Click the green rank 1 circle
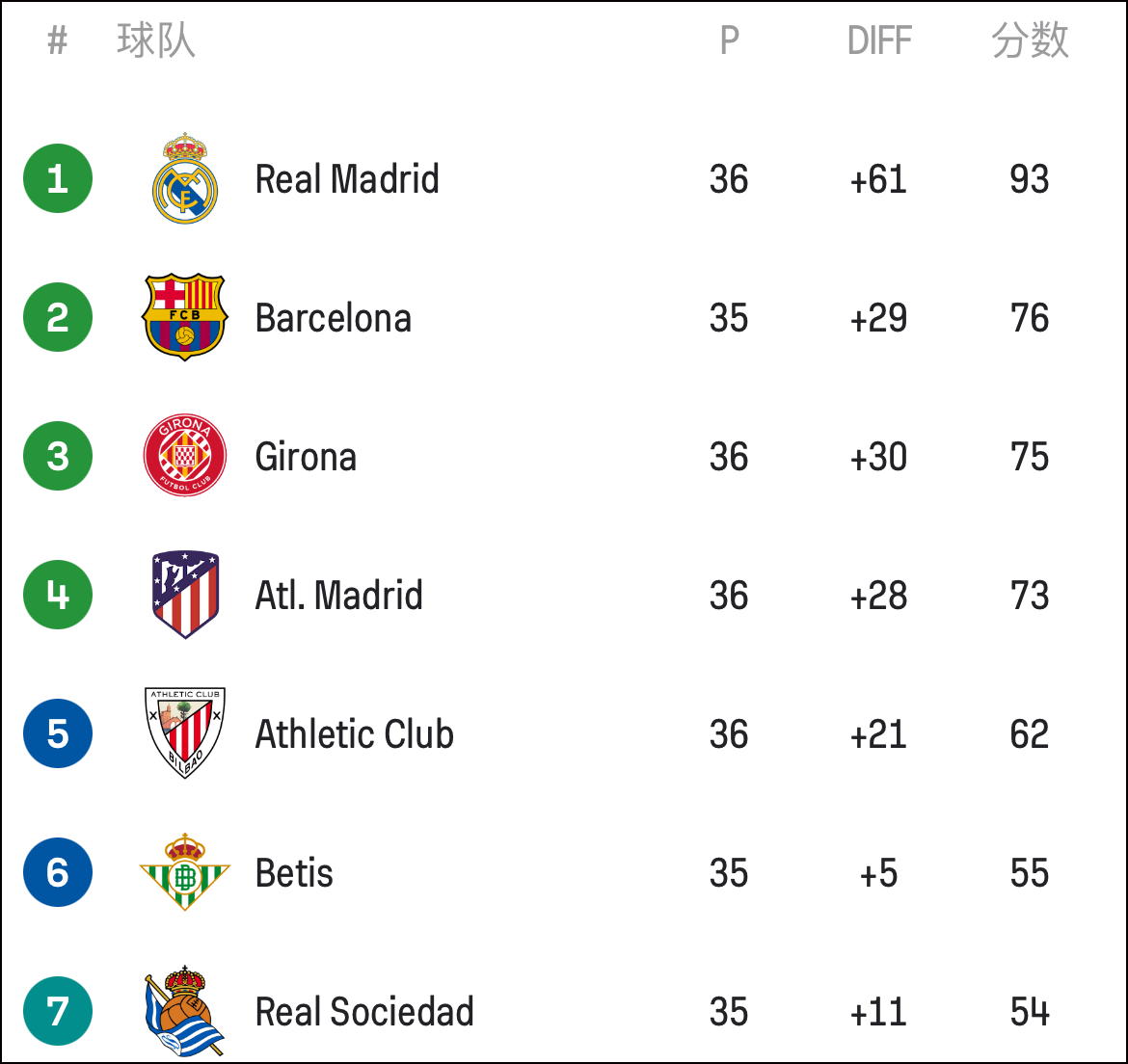The height and width of the screenshot is (1064, 1128). 58,178
